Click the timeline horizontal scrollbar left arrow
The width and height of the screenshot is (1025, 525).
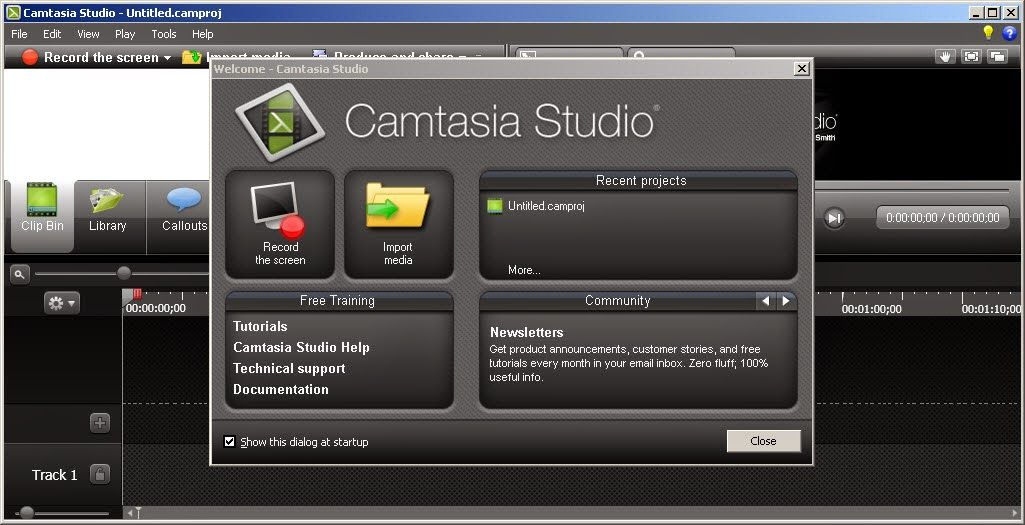130,513
